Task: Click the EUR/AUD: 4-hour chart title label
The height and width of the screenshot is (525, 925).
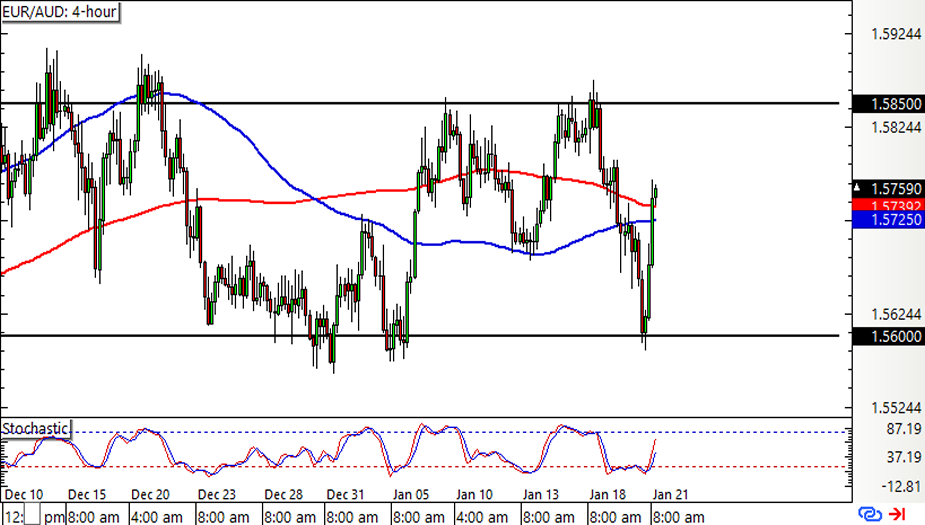Action: click(x=60, y=11)
